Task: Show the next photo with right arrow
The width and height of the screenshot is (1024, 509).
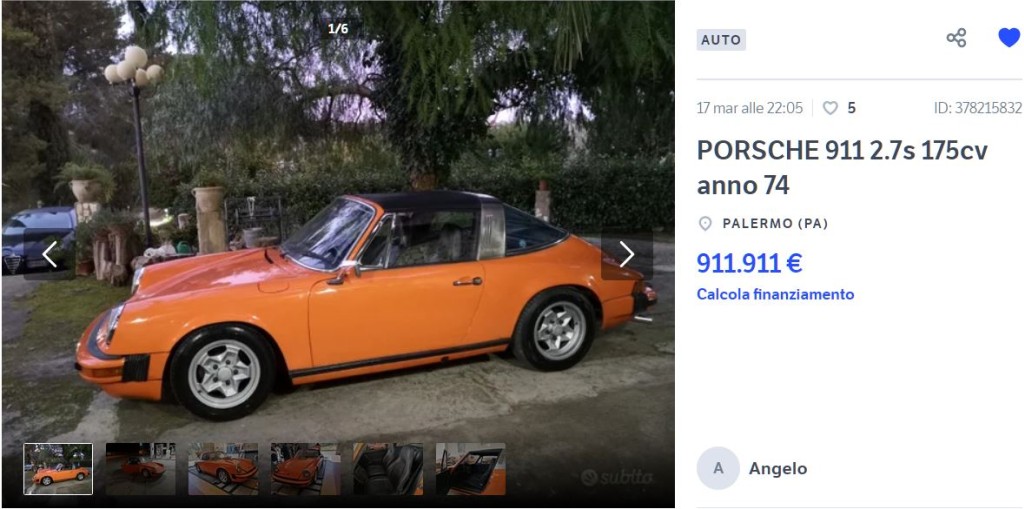Action: click(x=626, y=254)
